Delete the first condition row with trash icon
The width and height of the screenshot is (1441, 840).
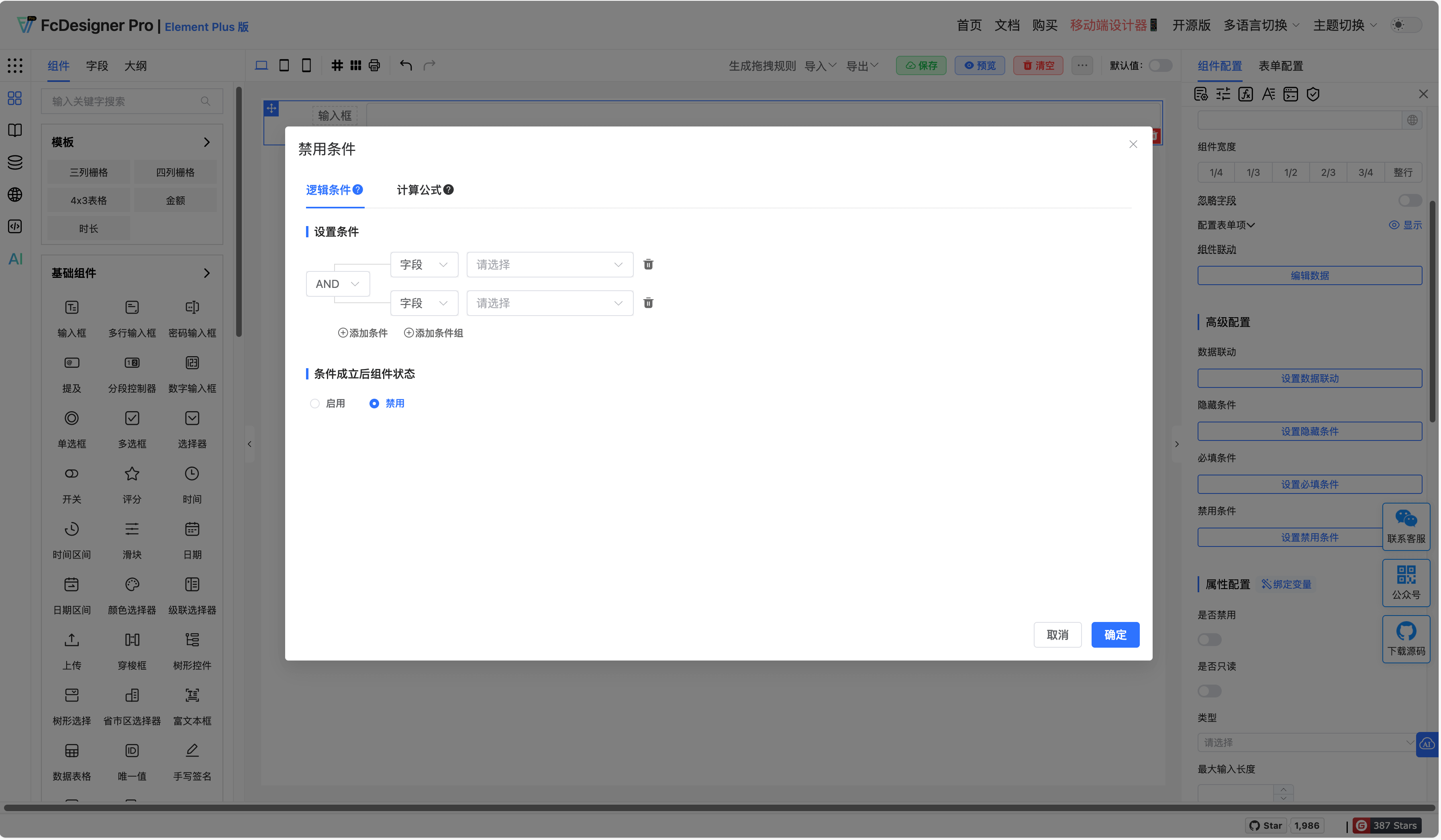click(x=648, y=264)
